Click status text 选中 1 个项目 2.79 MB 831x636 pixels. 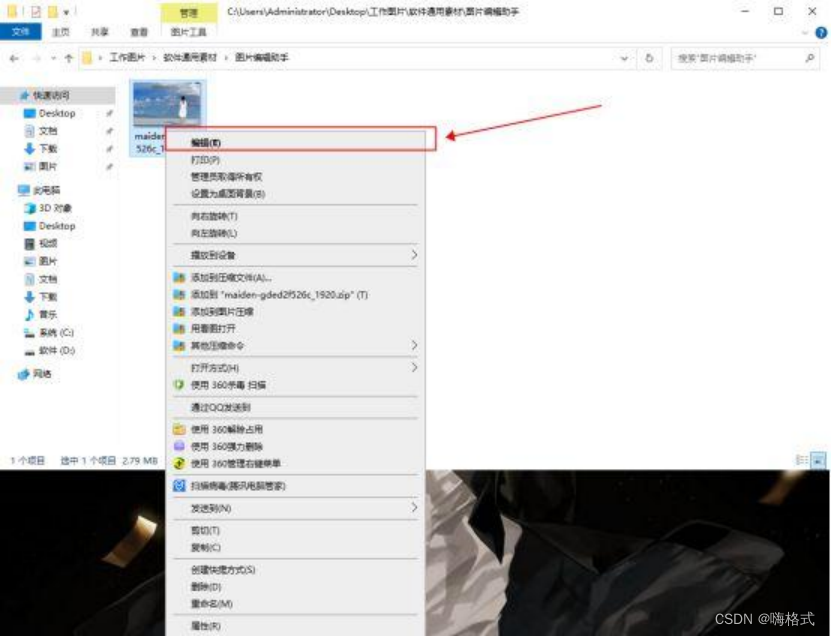[109, 461]
